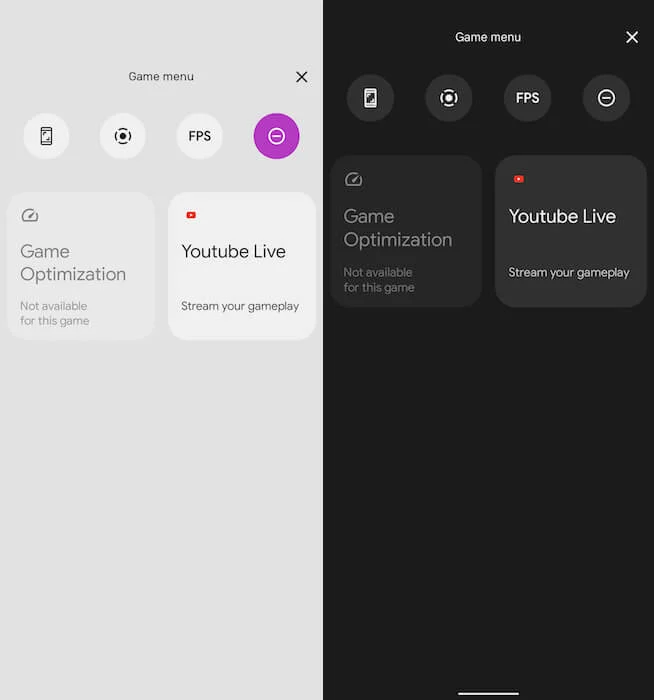Close the light-themed Game menu
This screenshot has width=654, height=700.
302,77
